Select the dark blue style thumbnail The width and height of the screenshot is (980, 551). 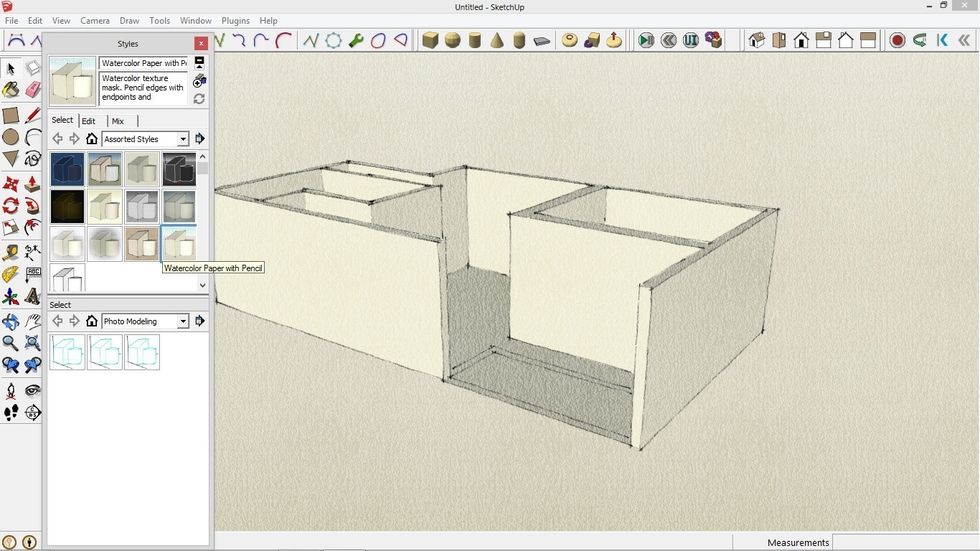[x=67, y=170]
